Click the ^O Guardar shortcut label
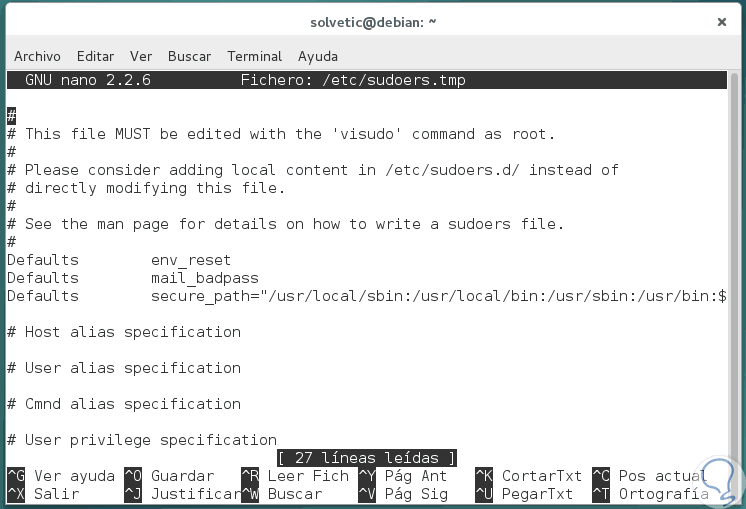This screenshot has height=509, width=746. click(169, 476)
